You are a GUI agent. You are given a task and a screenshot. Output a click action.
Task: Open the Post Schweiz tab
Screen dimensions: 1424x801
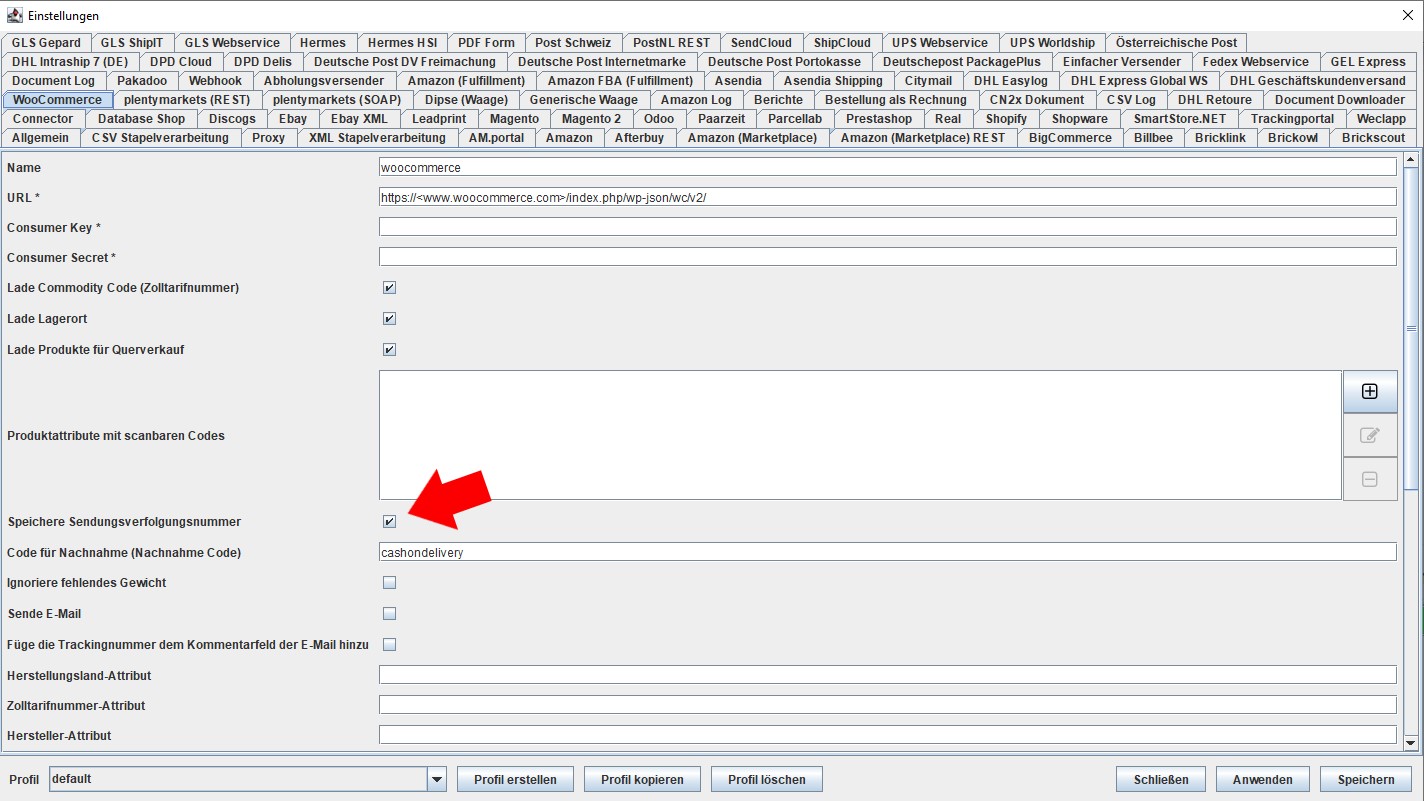click(573, 43)
